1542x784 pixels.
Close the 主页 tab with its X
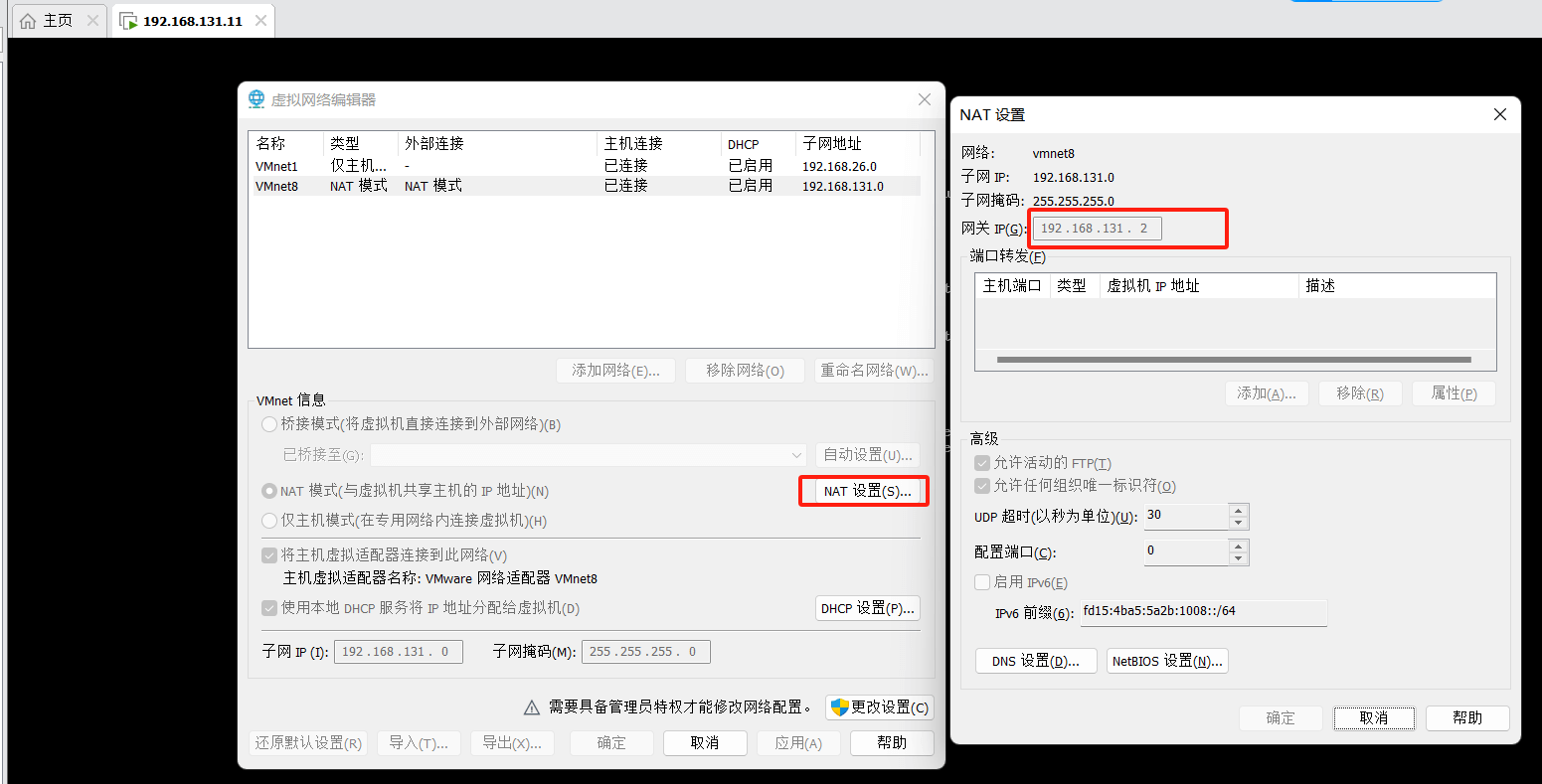tap(92, 21)
